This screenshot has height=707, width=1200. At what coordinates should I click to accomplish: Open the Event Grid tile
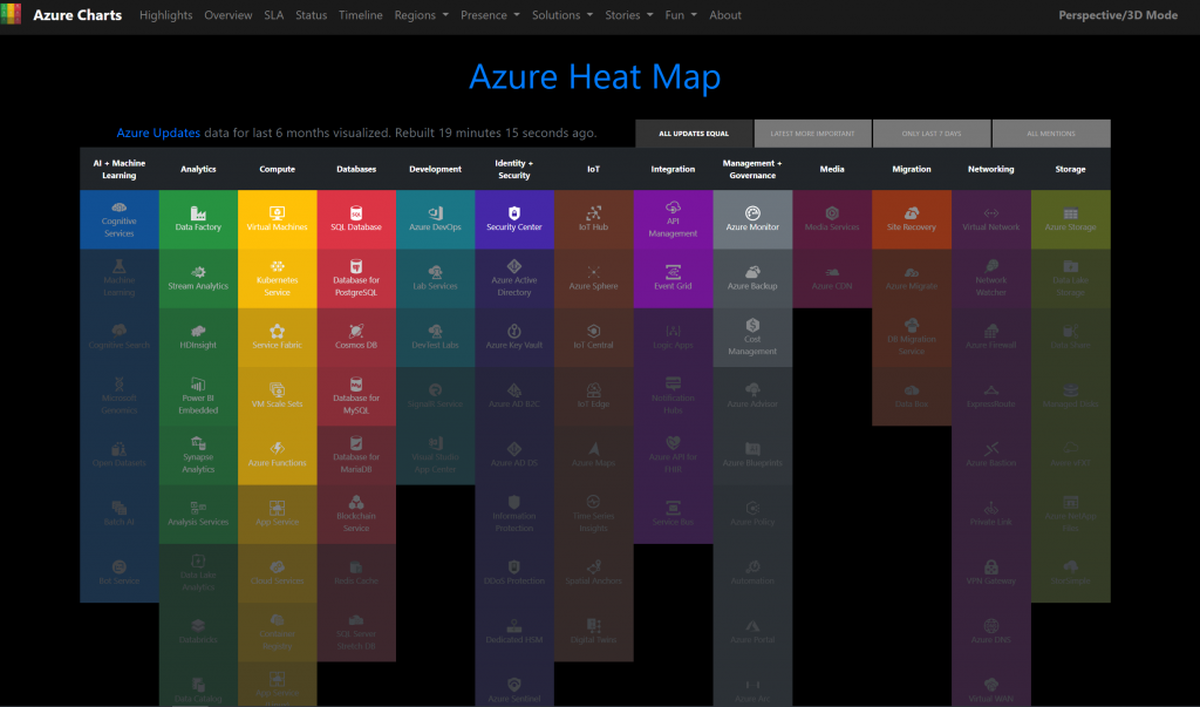click(x=673, y=278)
